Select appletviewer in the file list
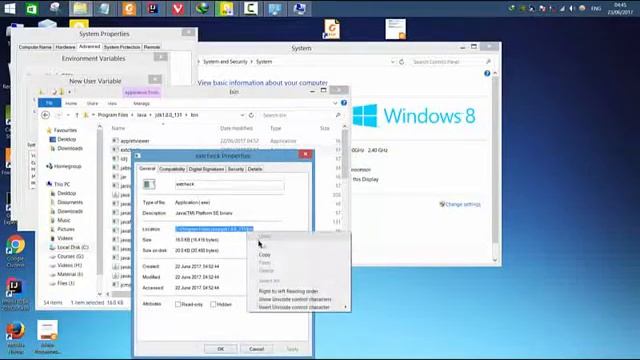 [135, 141]
